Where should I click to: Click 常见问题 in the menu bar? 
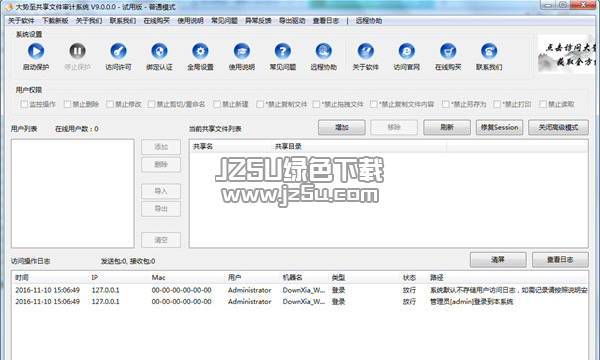point(225,21)
